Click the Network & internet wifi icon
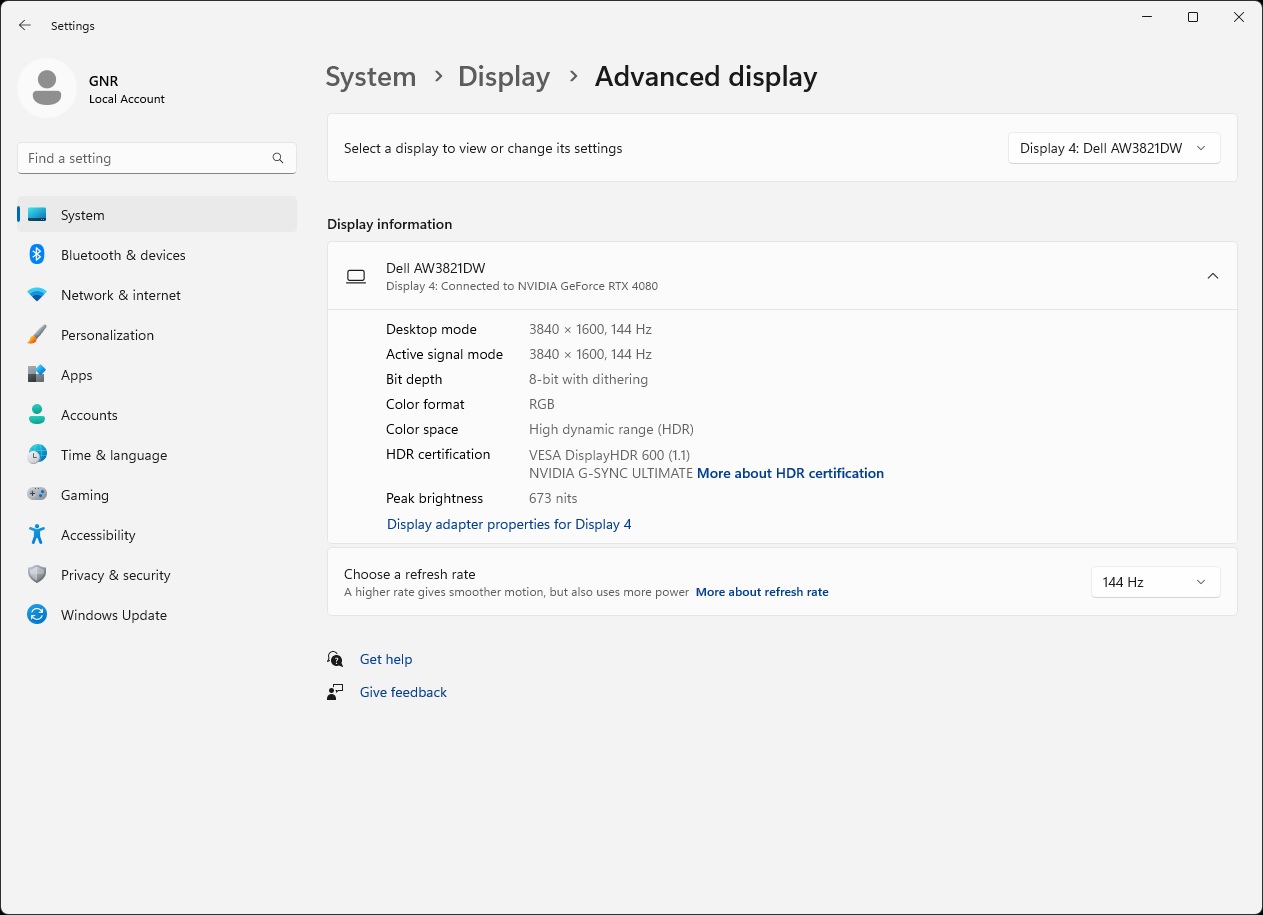 coord(37,295)
